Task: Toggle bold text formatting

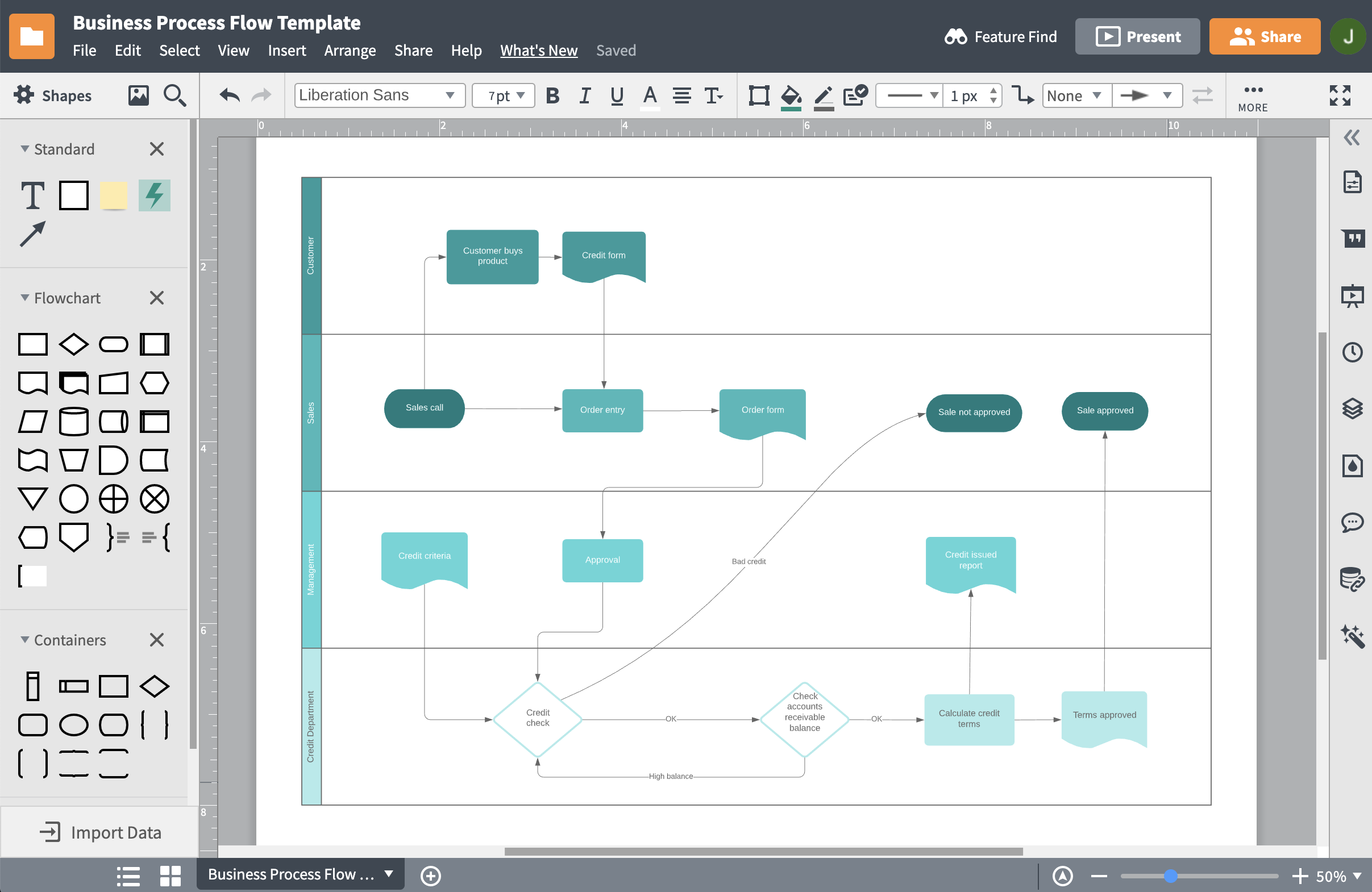Action: pos(552,95)
